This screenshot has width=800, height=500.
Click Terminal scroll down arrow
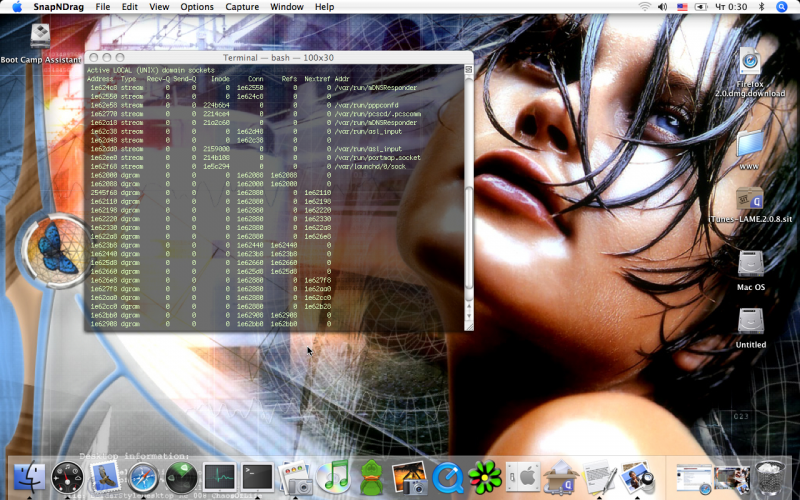[469, 316]
